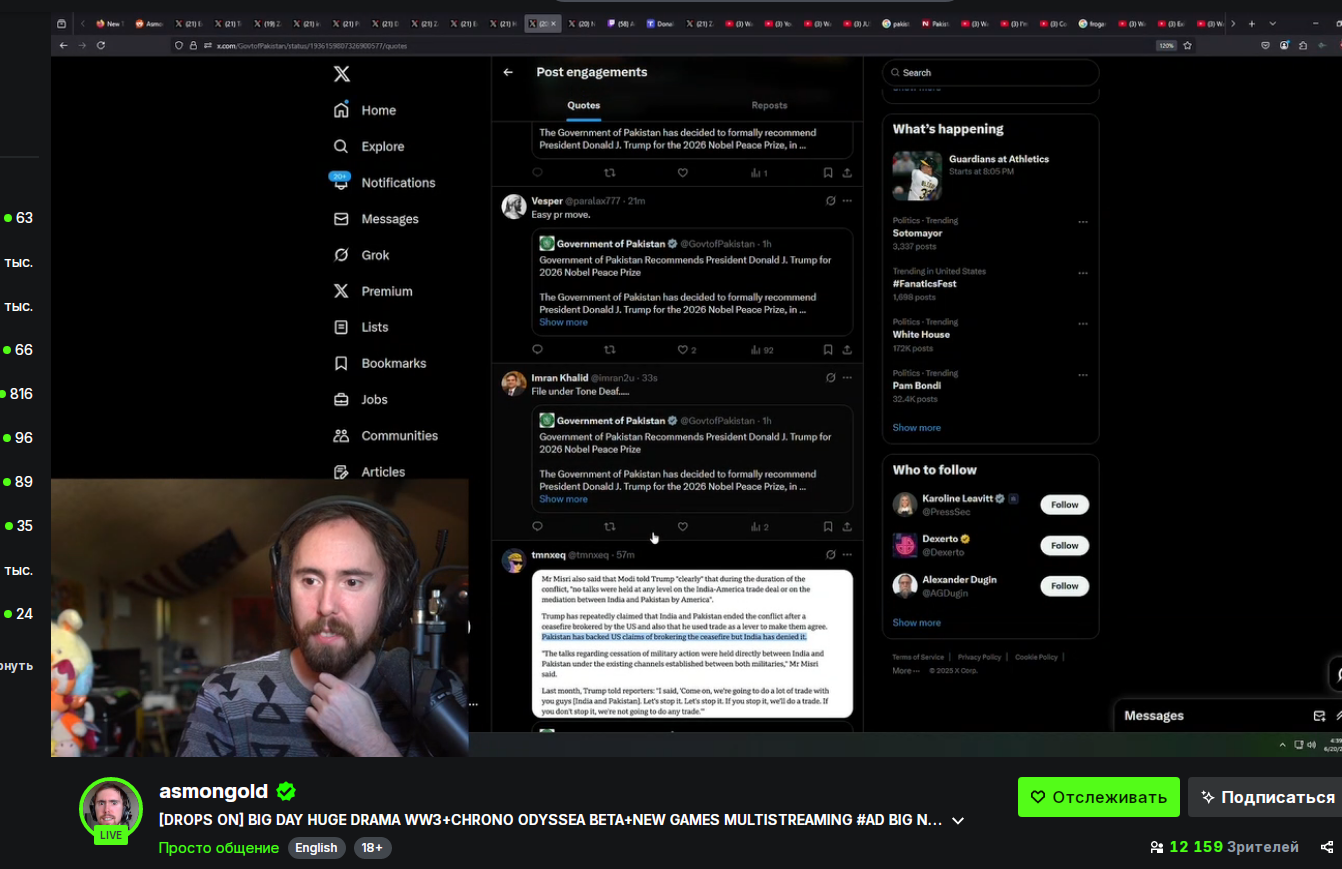Repost the Imran Khalid quote post
1342x869 pixels.
click(x=610, y=527)
